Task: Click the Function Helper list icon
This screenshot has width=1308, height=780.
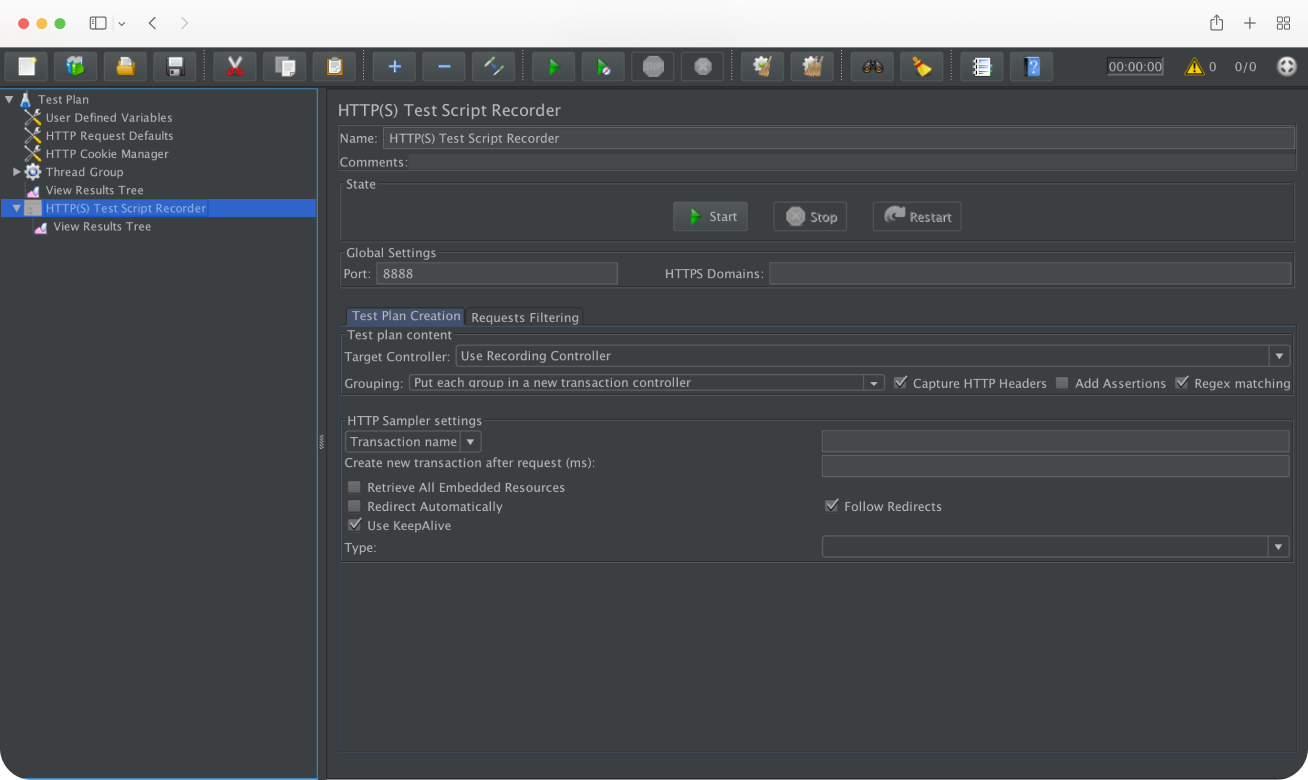Action: point(982,67)
